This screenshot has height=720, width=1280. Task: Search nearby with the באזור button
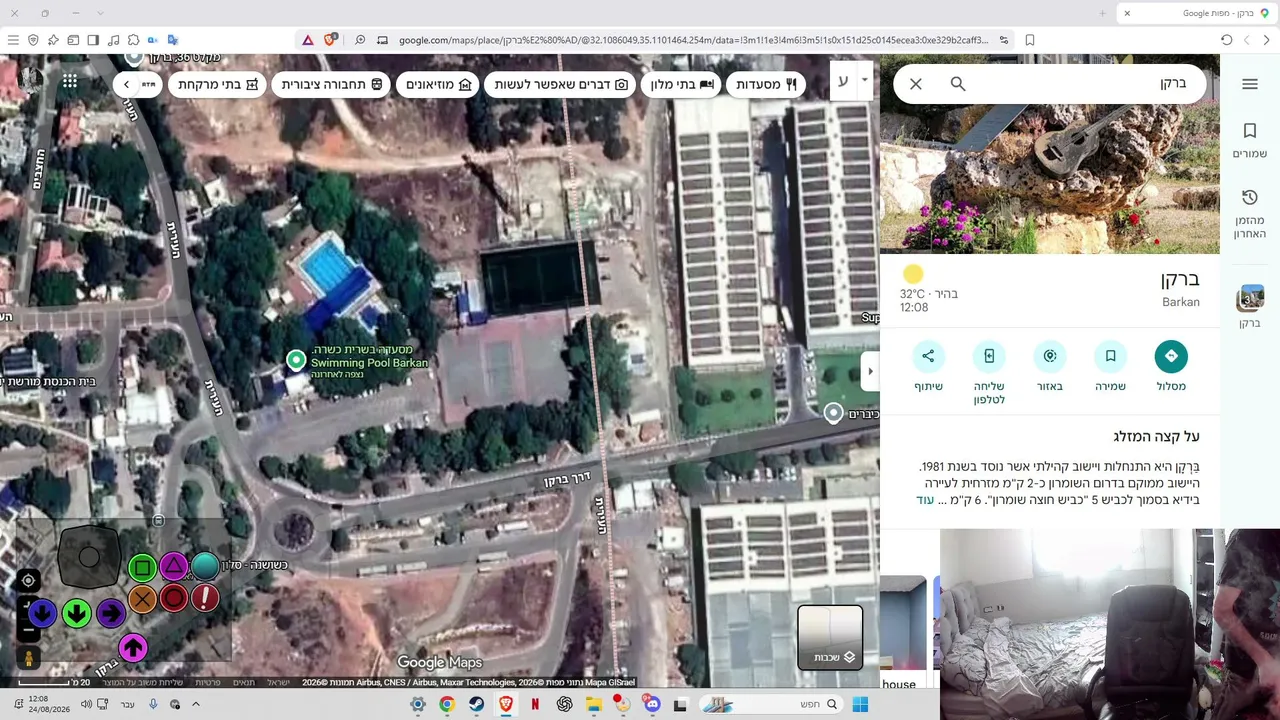[x=1050, y=367]
